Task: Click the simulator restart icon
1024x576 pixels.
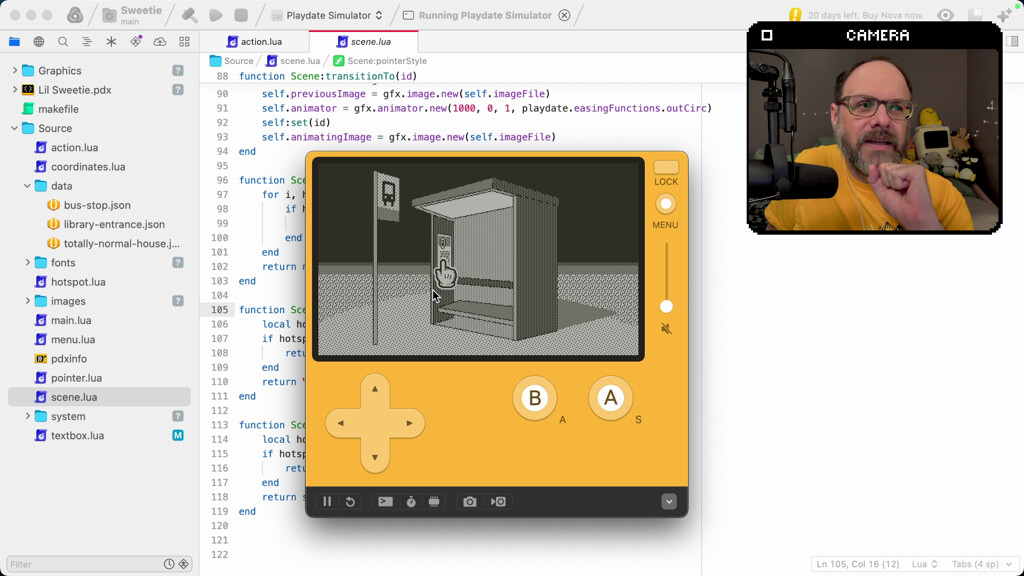Action: click(350, 502)
